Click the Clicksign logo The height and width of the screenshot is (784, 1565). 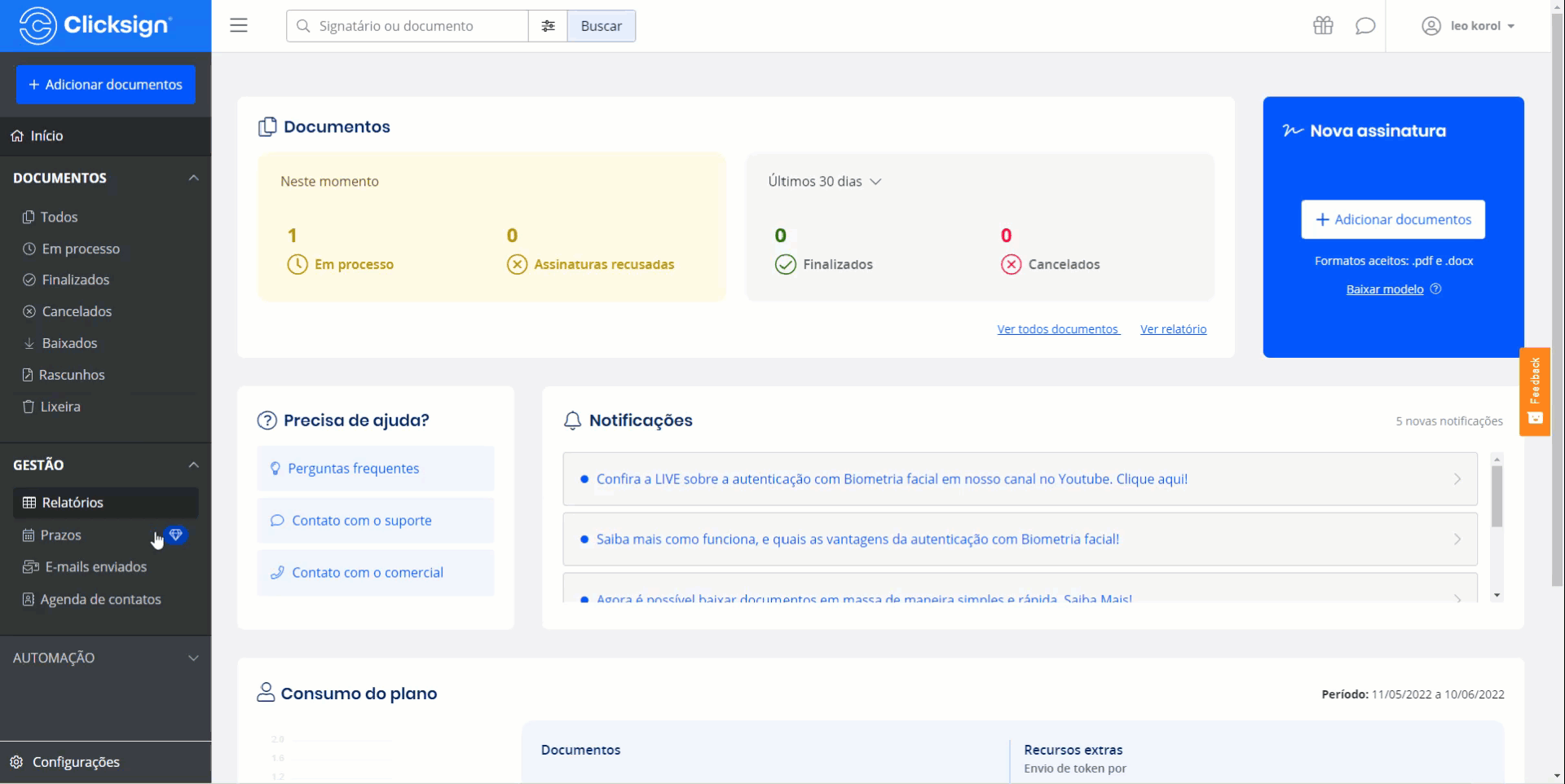tap(95, 25)
